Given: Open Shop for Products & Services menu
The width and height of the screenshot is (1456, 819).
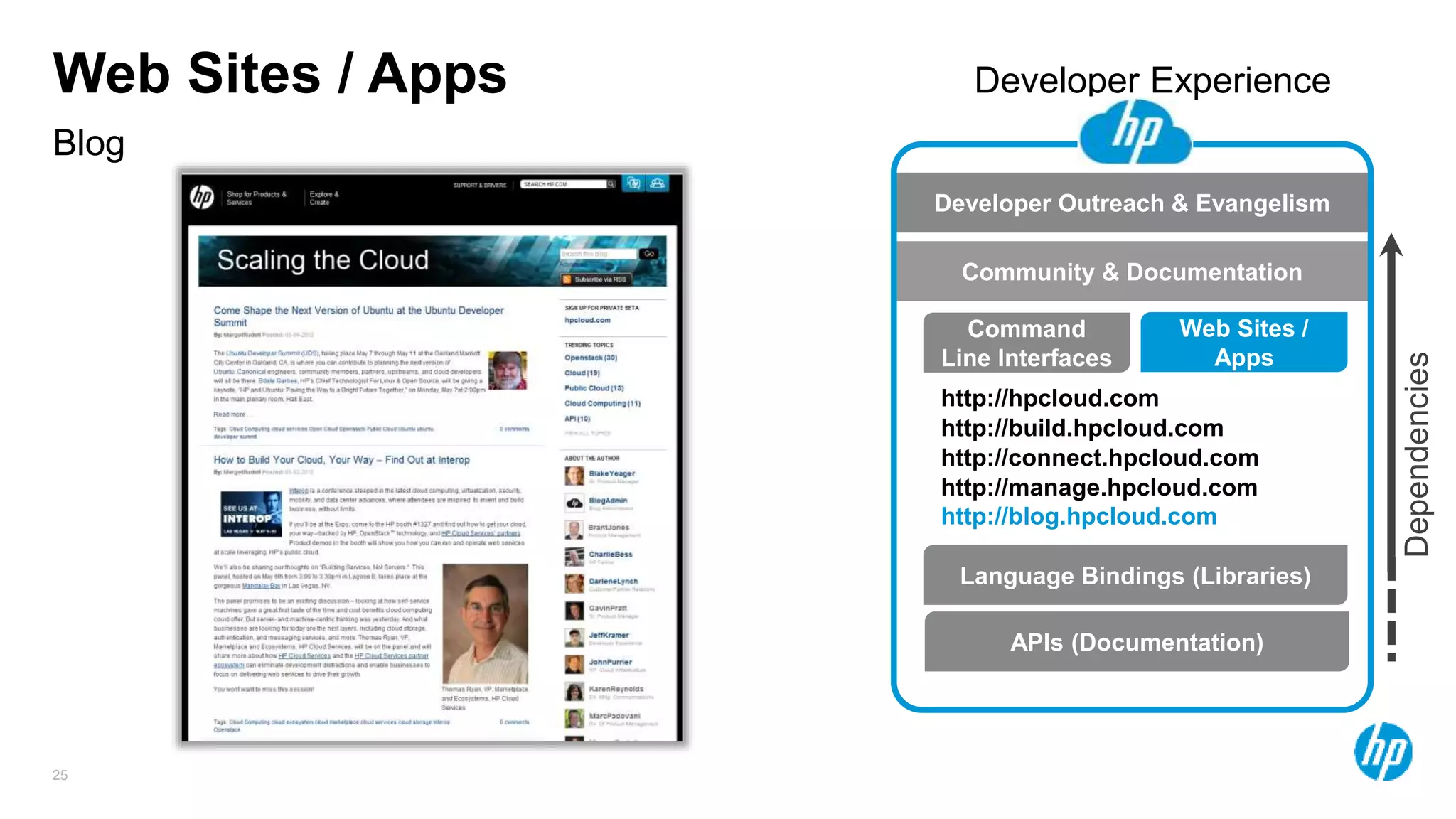Looking at the screenshot, I should (x=256, y=198).
